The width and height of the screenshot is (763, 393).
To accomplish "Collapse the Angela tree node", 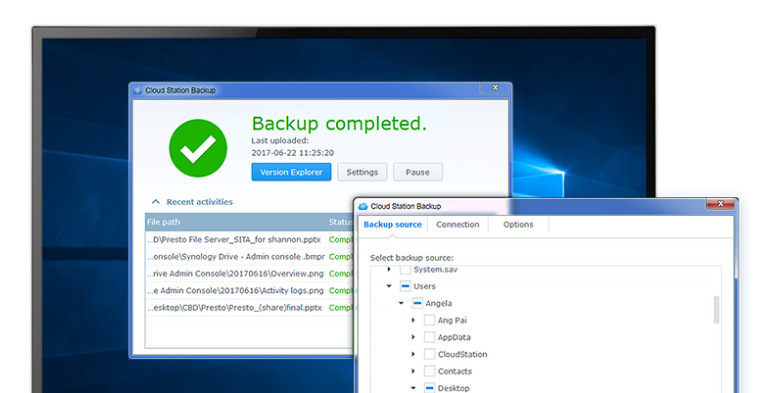I will pyautogui.click(x=401, y=303).
